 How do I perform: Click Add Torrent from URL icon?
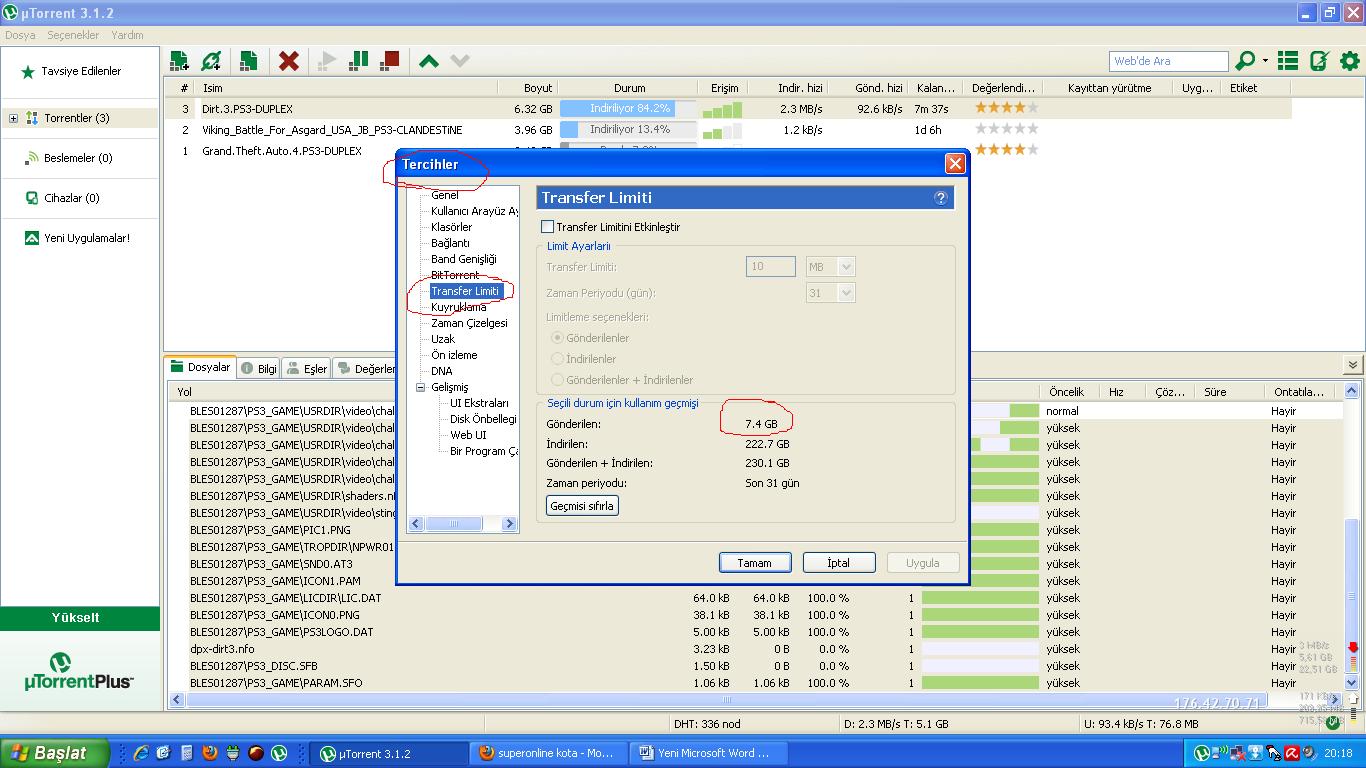(x=211, y=61)
